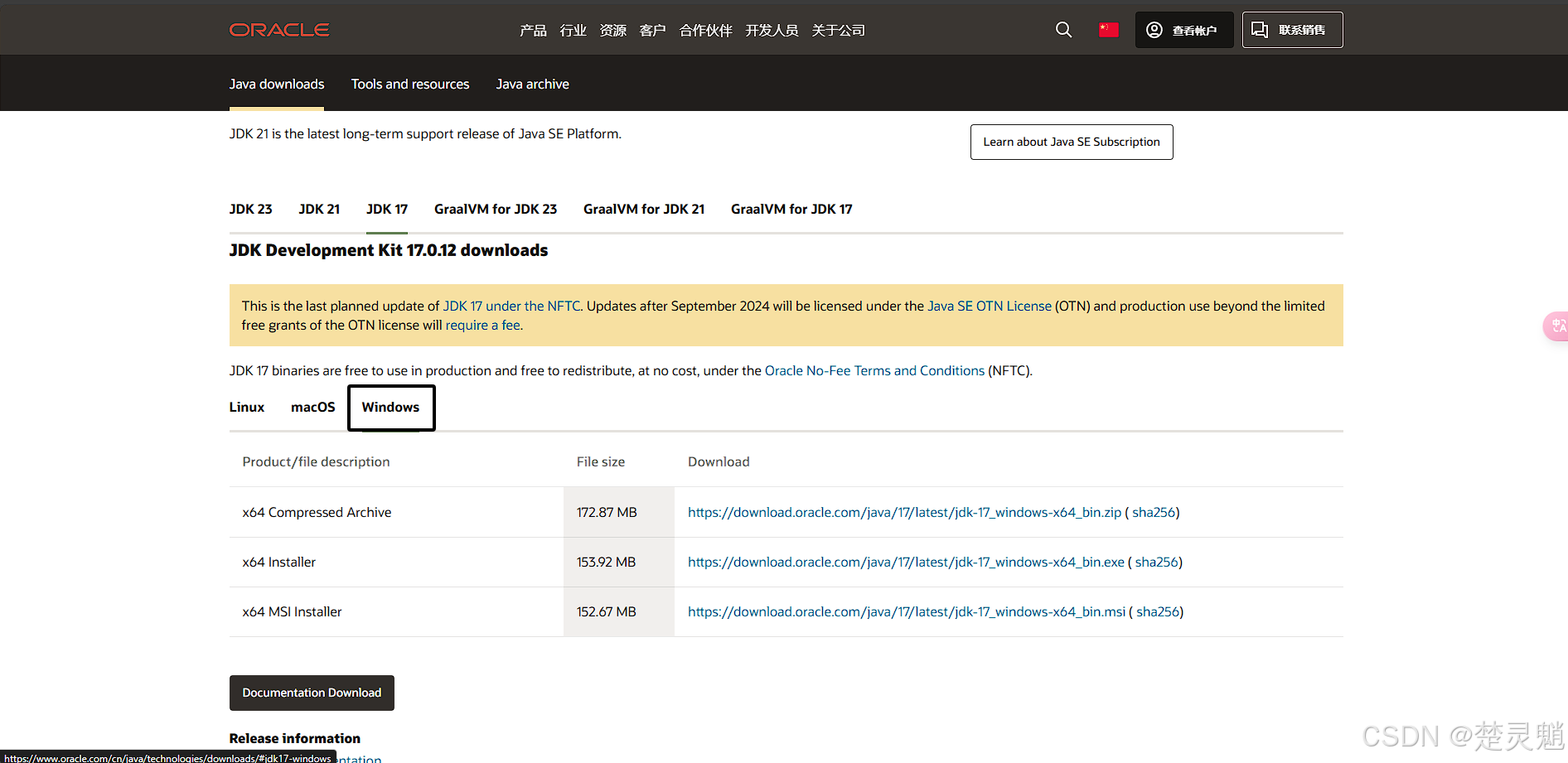Open the 合作伙伴 menu

click(x=705, y=31)
